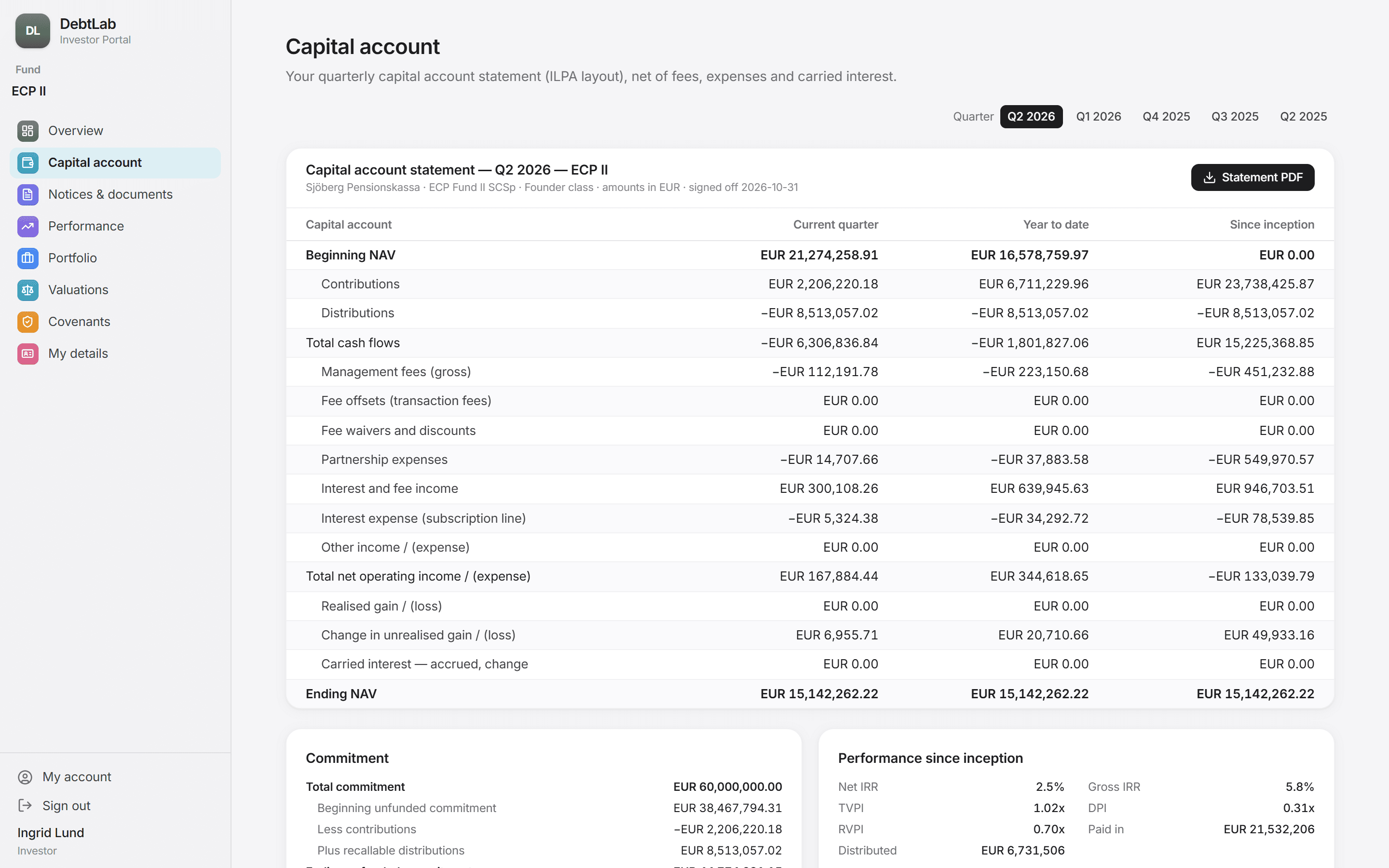Click the Capital account wallet icon

click(x=27, y=163)
